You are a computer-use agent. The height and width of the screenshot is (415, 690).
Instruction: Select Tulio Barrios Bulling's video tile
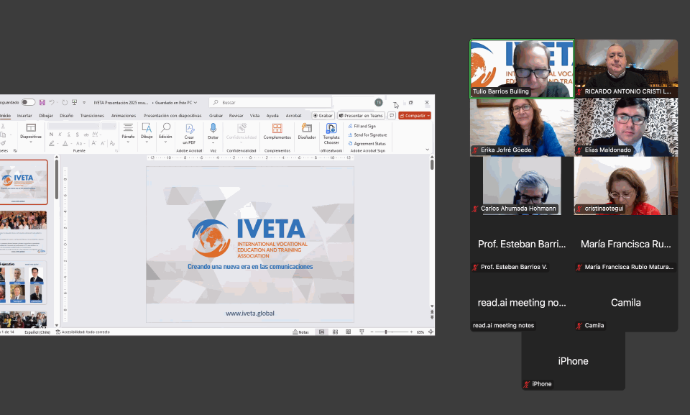[522, 69]
